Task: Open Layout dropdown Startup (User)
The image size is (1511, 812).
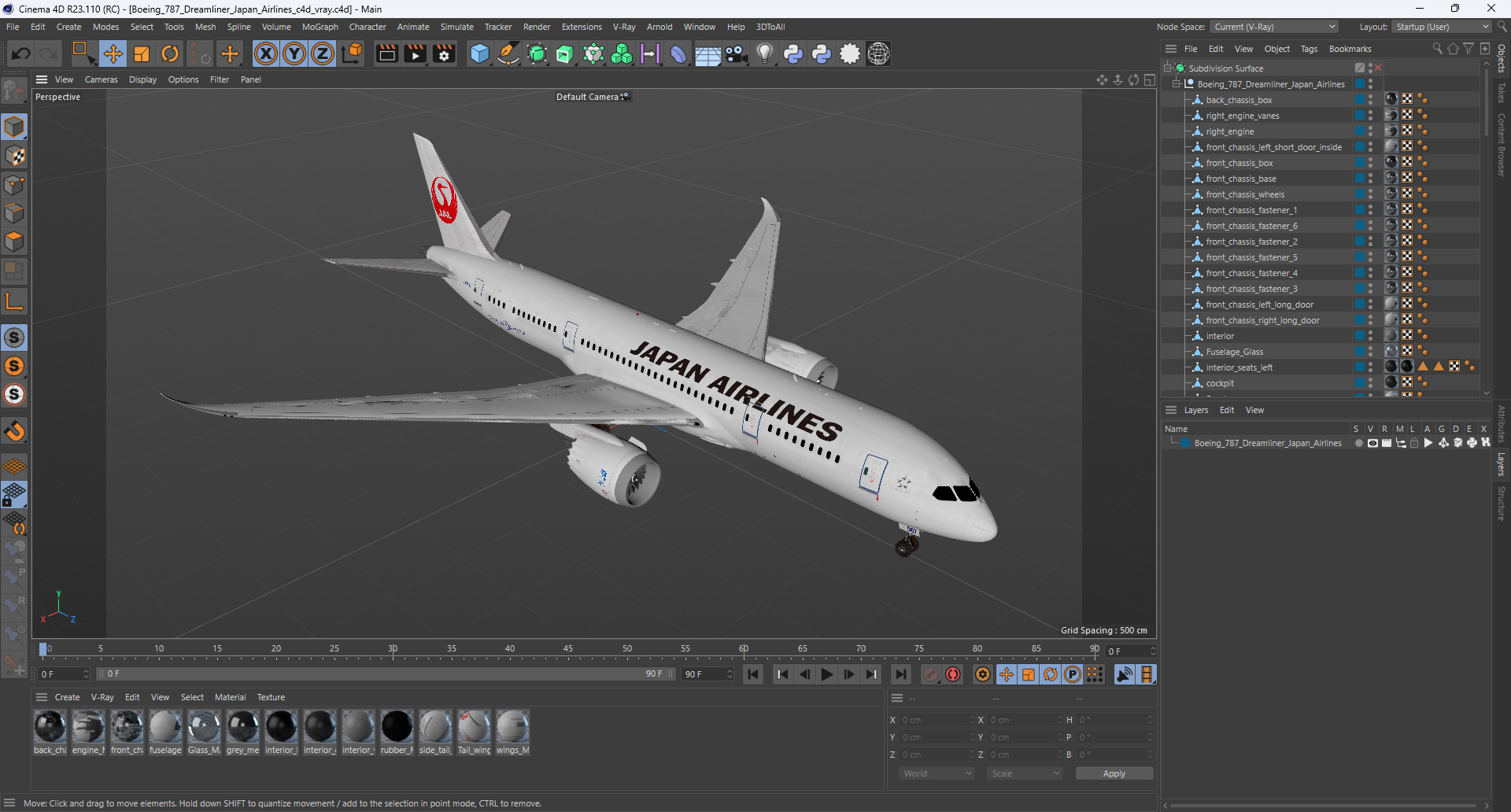Action: (x=1442, y=27)
